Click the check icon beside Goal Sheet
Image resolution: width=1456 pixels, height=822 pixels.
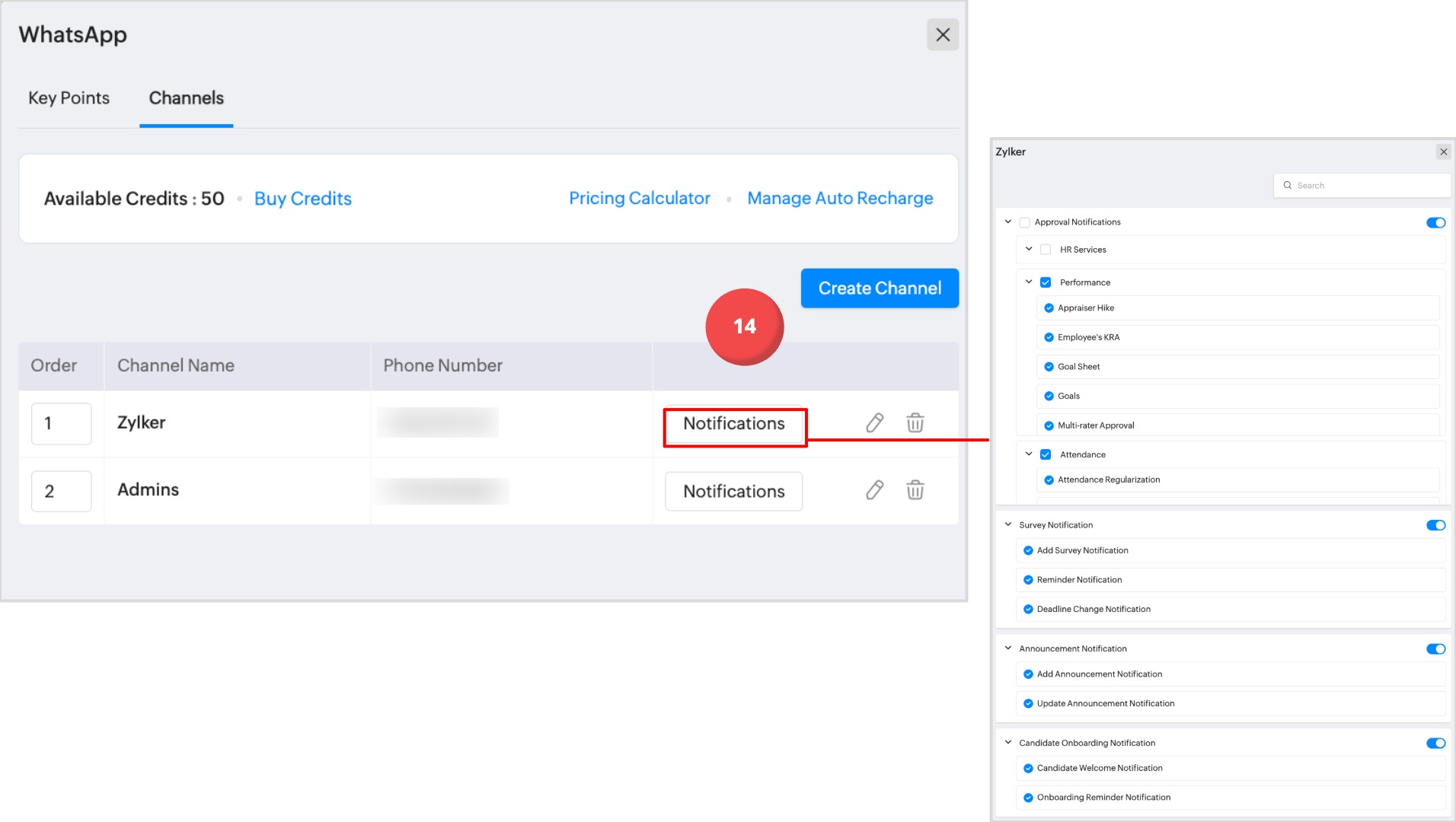click(1049, 367)
